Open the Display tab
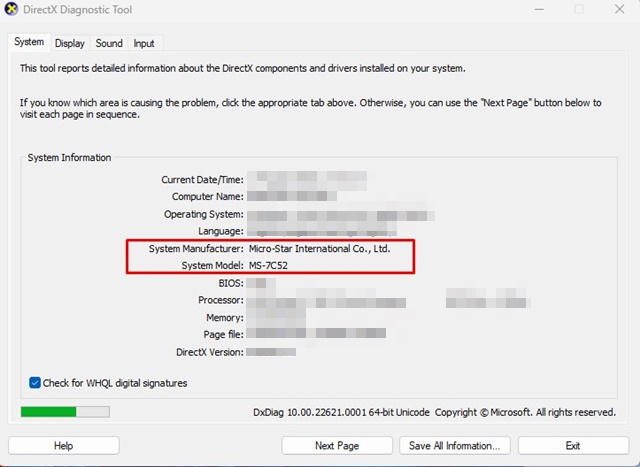 (70, 43)
